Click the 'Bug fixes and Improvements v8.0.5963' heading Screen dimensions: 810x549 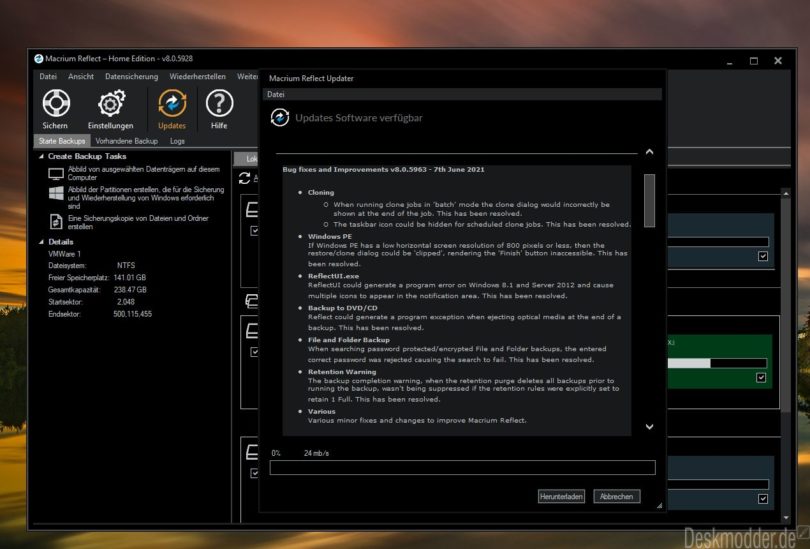pyautogui.click(x=383, y=169)
